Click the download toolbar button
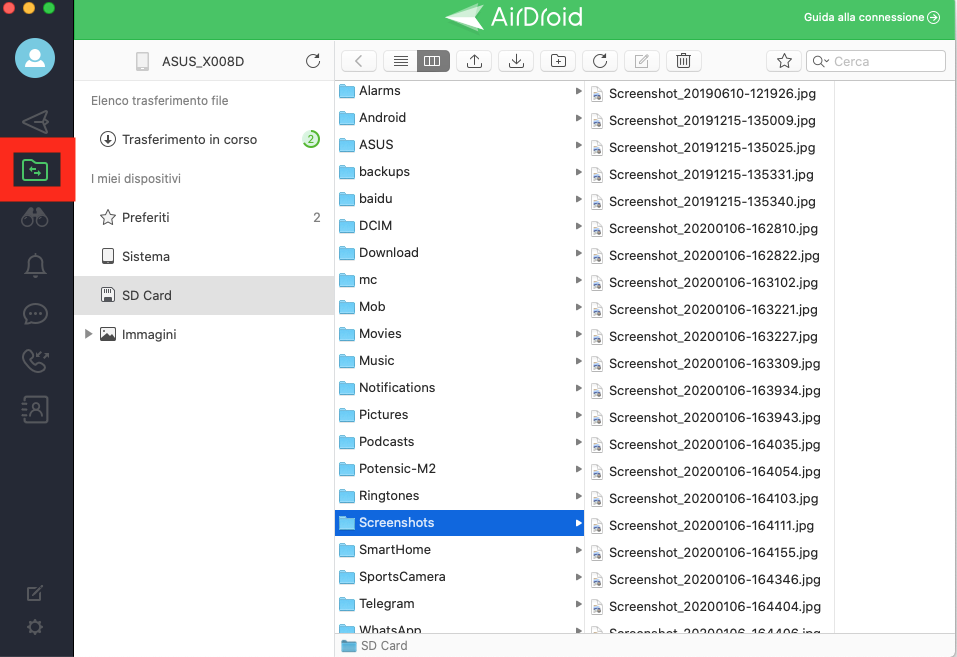The height and width of the screenshot is (657, 957). coord(516,61)
